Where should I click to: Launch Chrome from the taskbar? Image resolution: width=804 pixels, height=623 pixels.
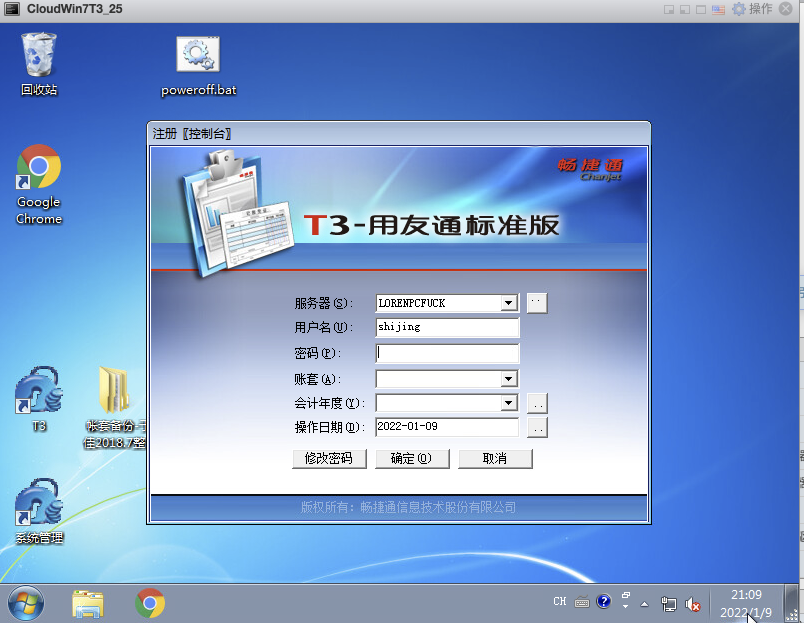150,603
